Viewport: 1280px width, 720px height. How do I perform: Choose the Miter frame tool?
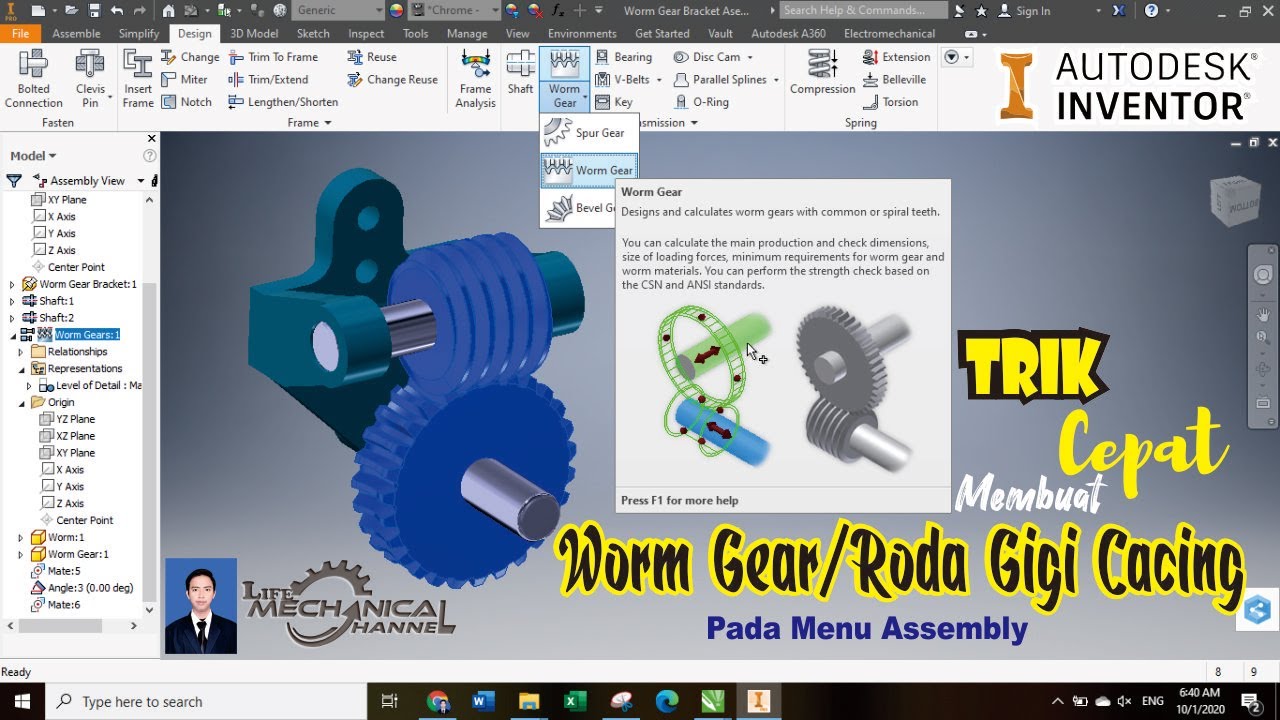coord(185,79)
